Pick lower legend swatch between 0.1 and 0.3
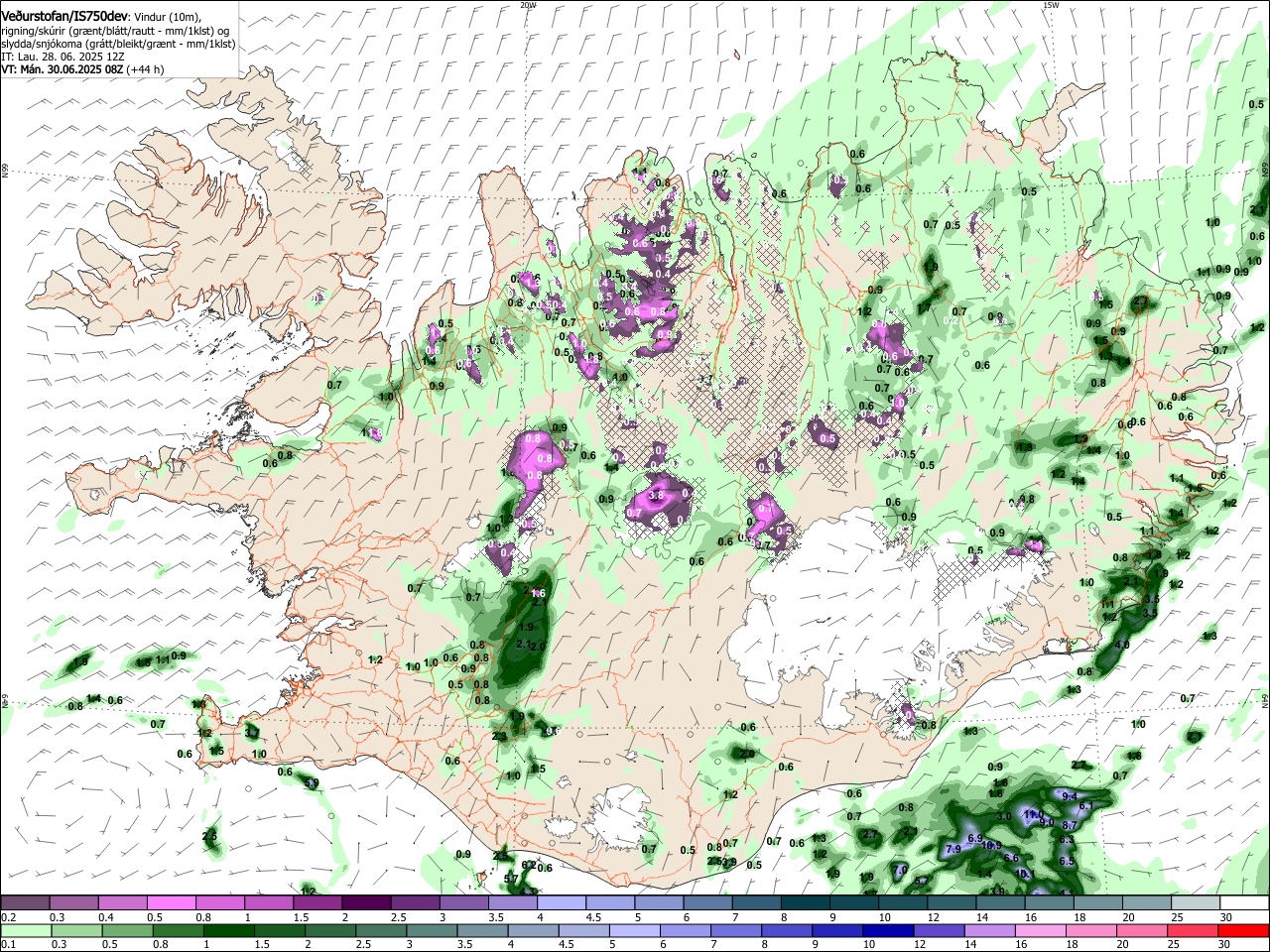The image size is (1270, 952). (x=26, y=930)
